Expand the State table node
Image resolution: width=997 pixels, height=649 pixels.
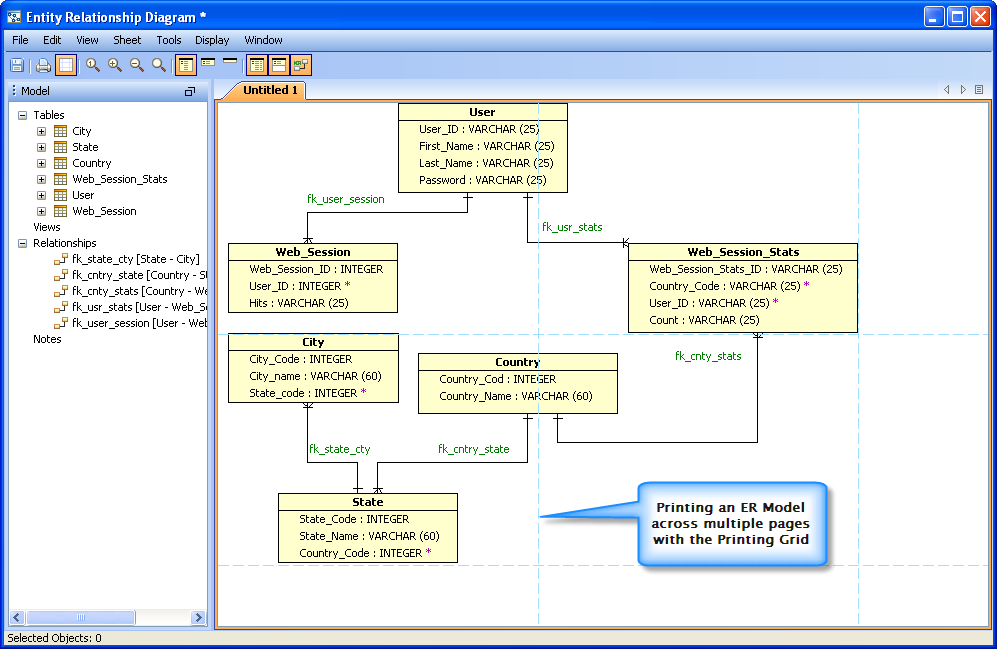[41, 147]
